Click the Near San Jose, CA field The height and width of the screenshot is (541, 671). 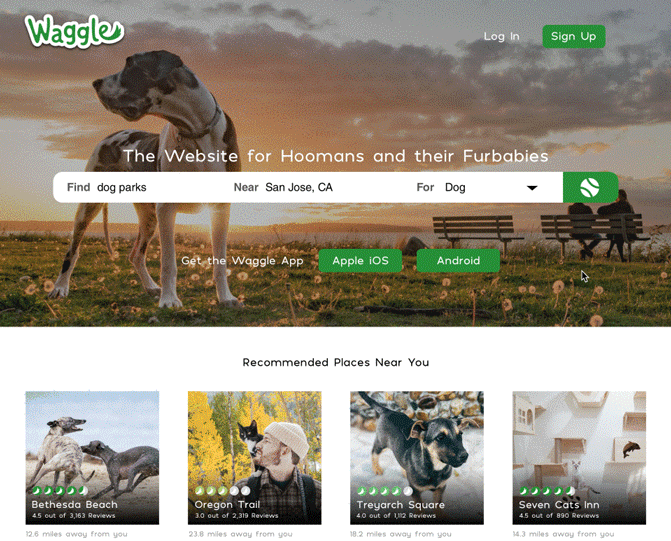coord(319,187)
